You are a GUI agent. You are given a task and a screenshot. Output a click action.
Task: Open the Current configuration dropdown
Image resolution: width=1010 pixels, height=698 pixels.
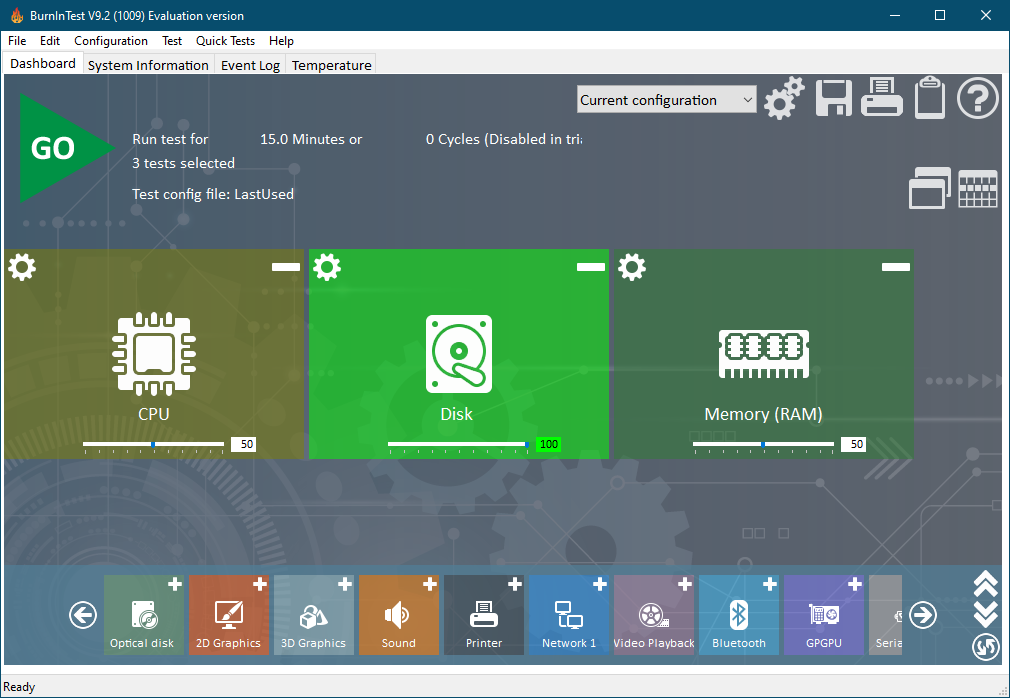666,100
